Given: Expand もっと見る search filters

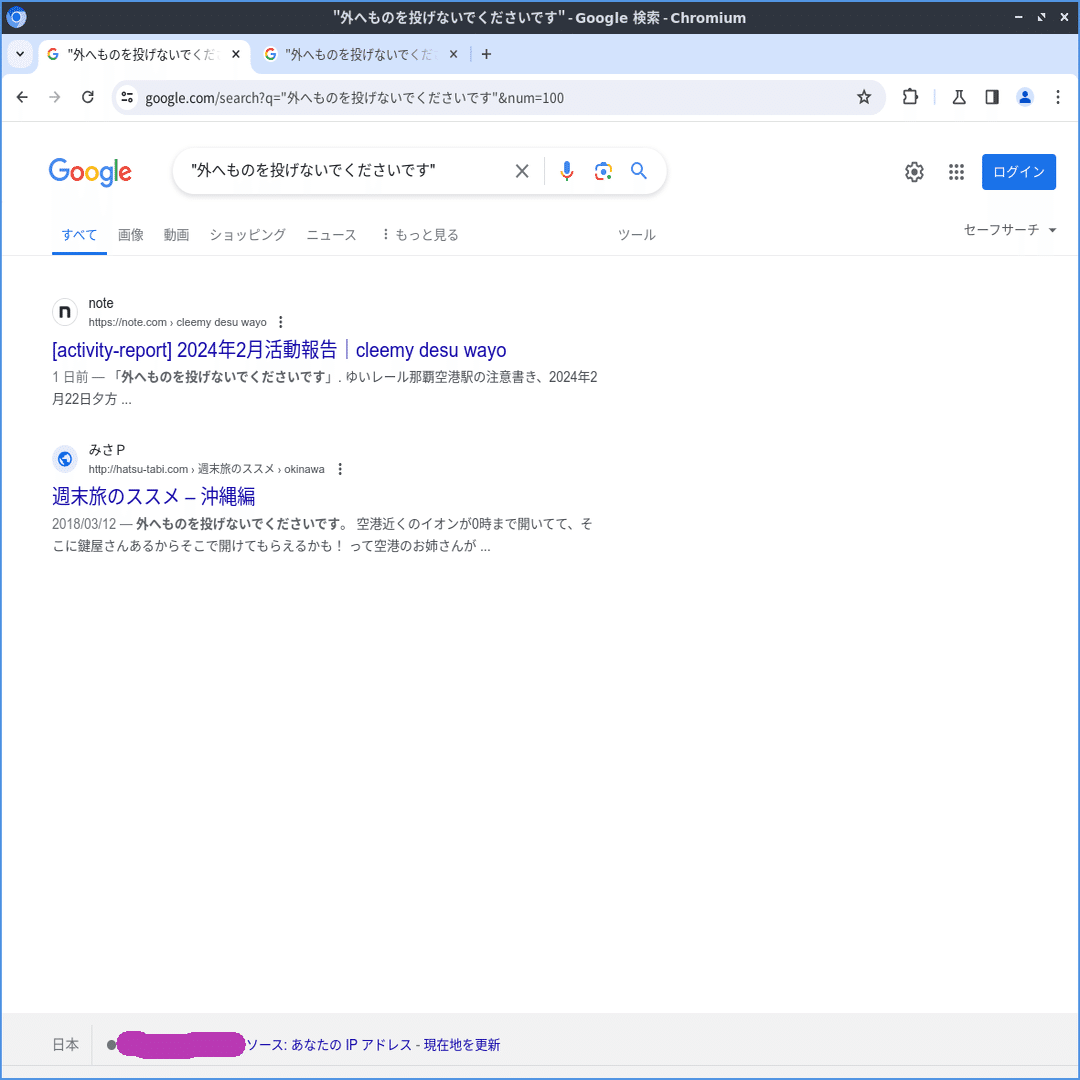Looking at the screenshot, I should (420, 235).
